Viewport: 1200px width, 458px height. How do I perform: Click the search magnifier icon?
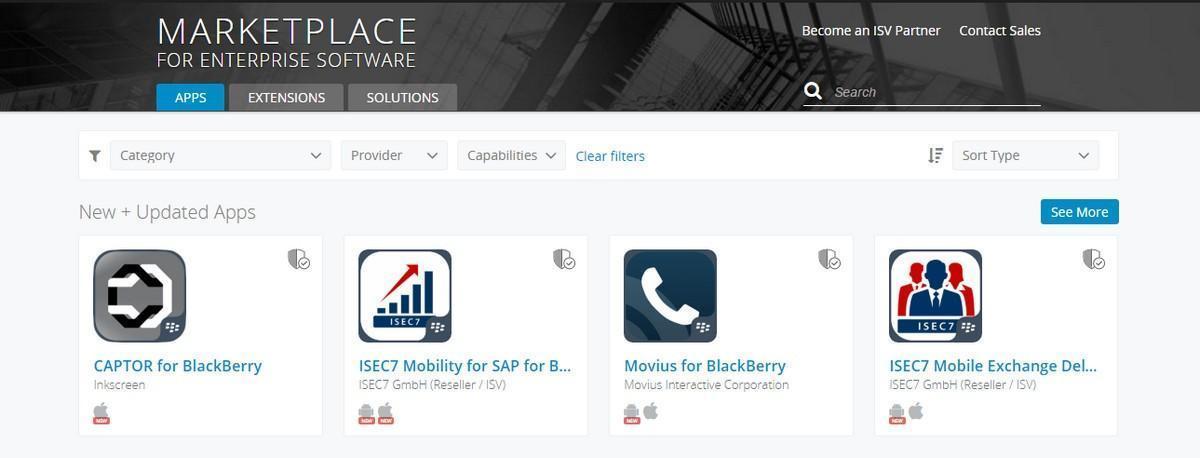[x=814, y=92]
